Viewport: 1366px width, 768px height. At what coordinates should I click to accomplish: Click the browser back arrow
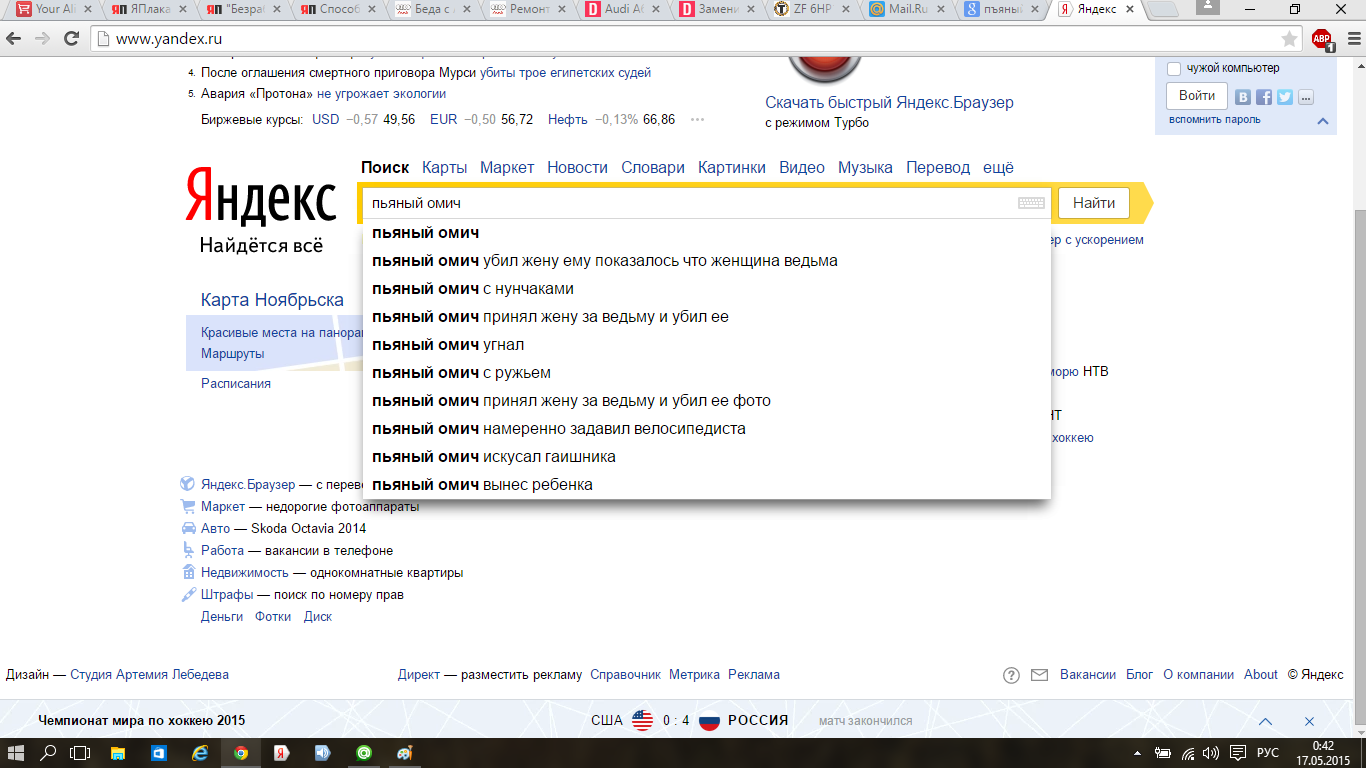[15, 39]
